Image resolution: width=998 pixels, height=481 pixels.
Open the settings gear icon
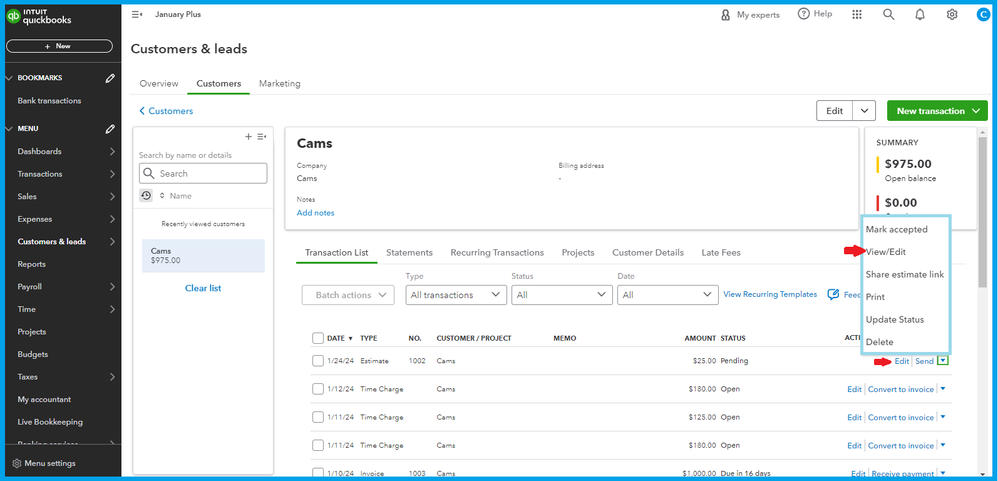coord(952,15)
